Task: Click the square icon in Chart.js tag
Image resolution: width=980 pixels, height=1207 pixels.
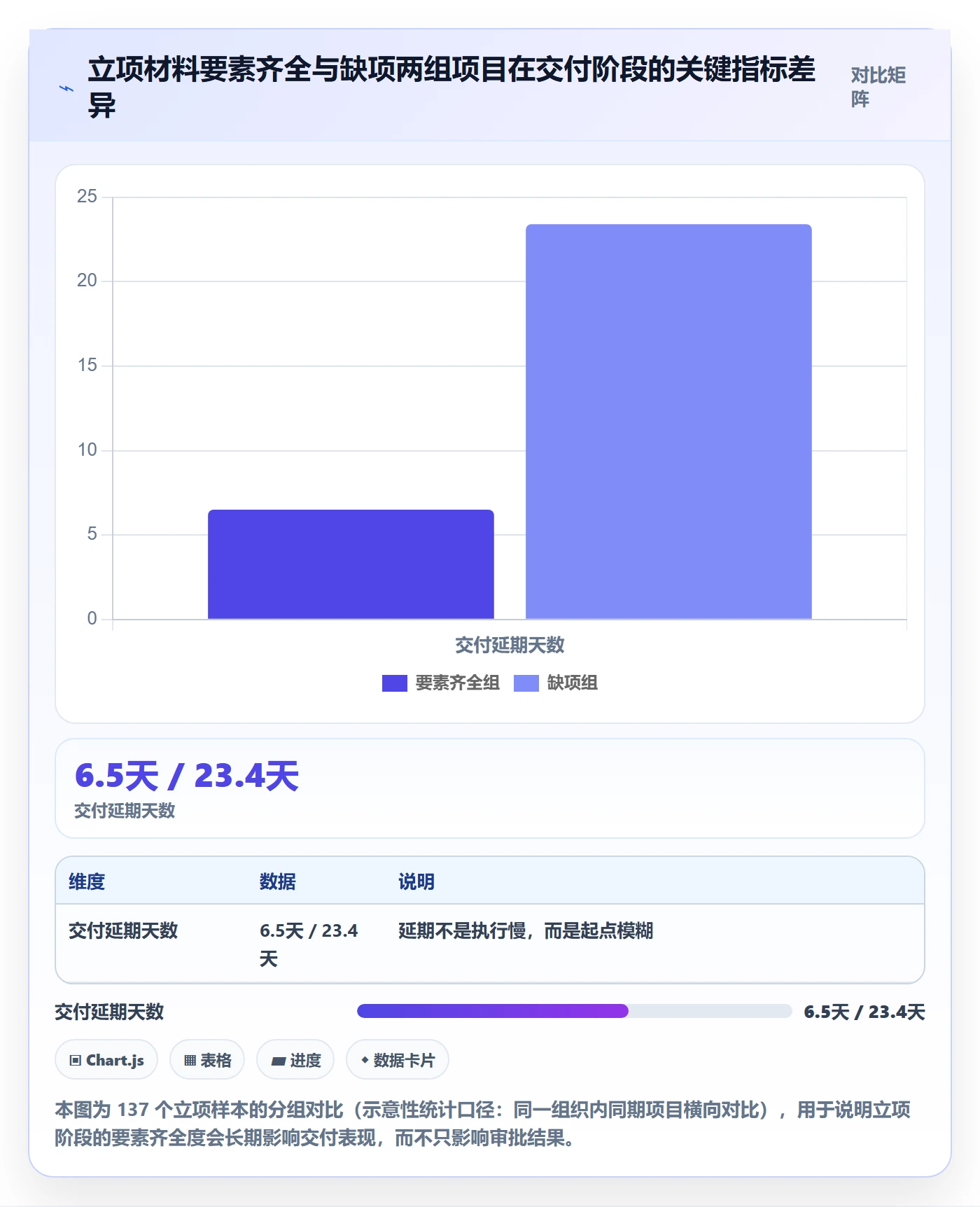Action: [x=75, y=1060]
